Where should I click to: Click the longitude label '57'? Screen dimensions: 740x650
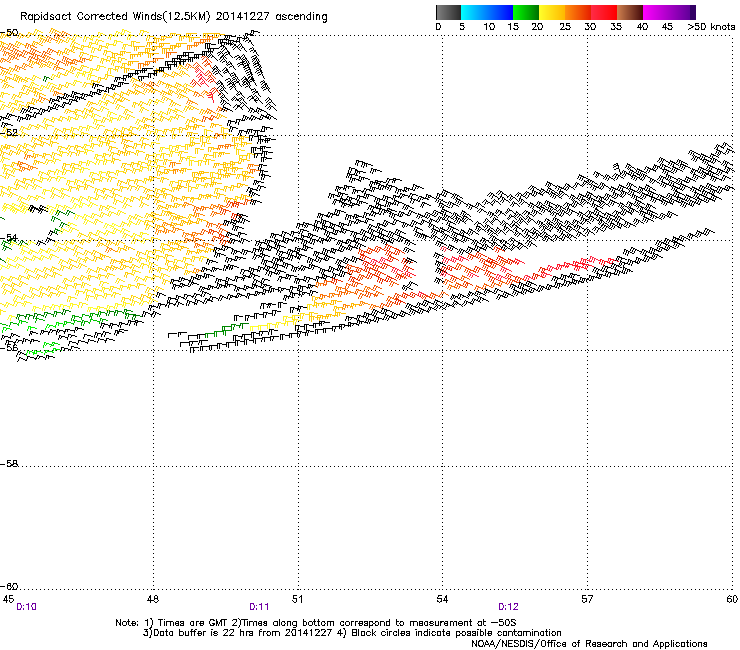[x=587, y=599]
